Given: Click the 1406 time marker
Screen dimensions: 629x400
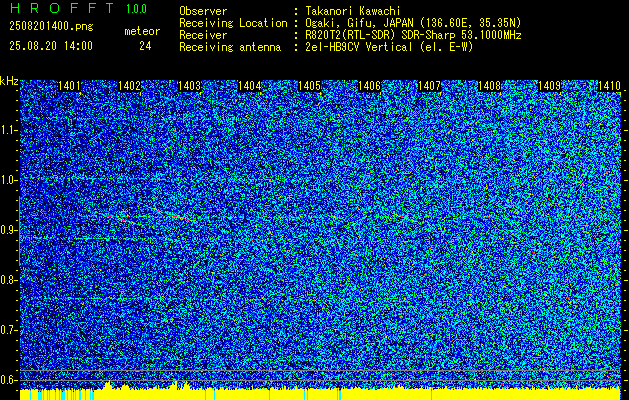Looking at the screenshot, I should (x=369, y=86).
